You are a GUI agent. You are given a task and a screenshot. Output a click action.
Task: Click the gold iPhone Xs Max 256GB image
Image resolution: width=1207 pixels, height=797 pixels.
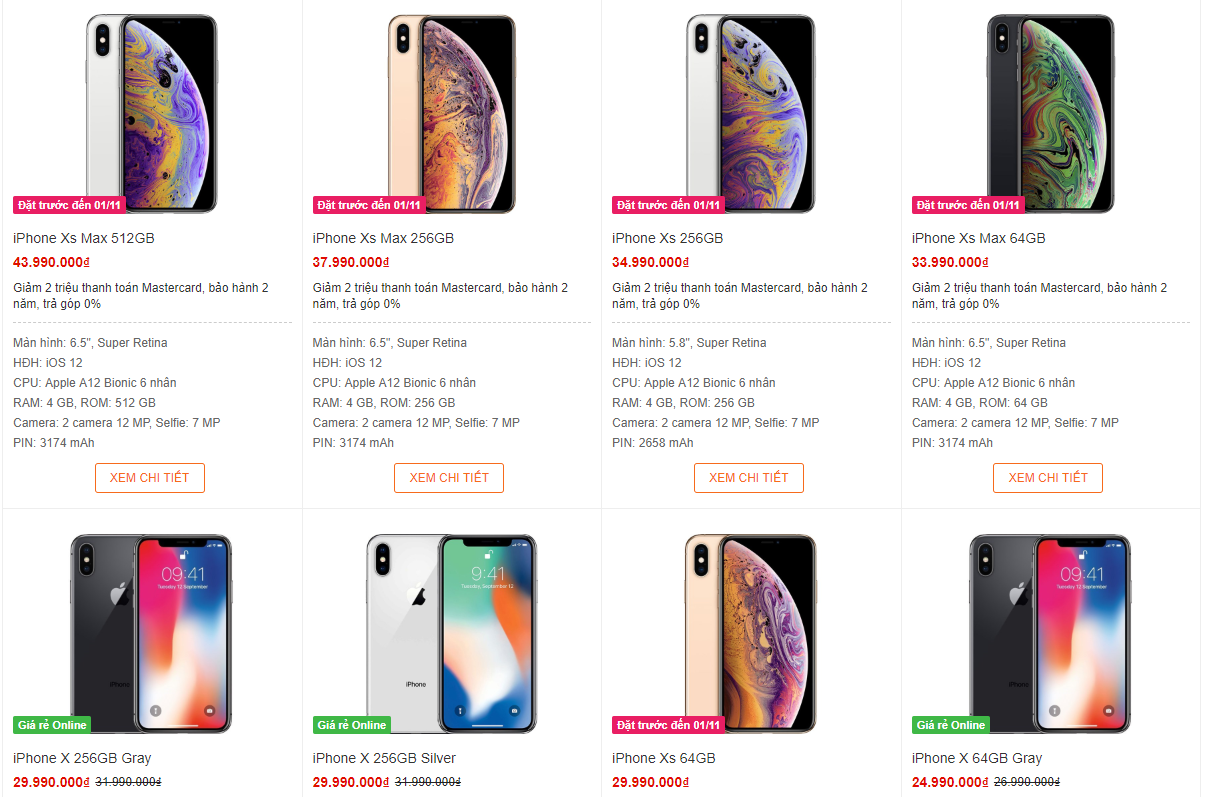click(x=451, y=113)
